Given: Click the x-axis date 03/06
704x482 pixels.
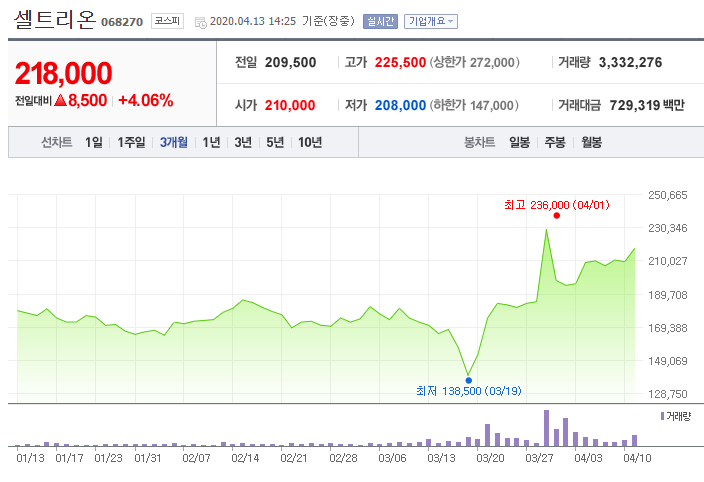Looking at the screenshot, I should [392, 458].
